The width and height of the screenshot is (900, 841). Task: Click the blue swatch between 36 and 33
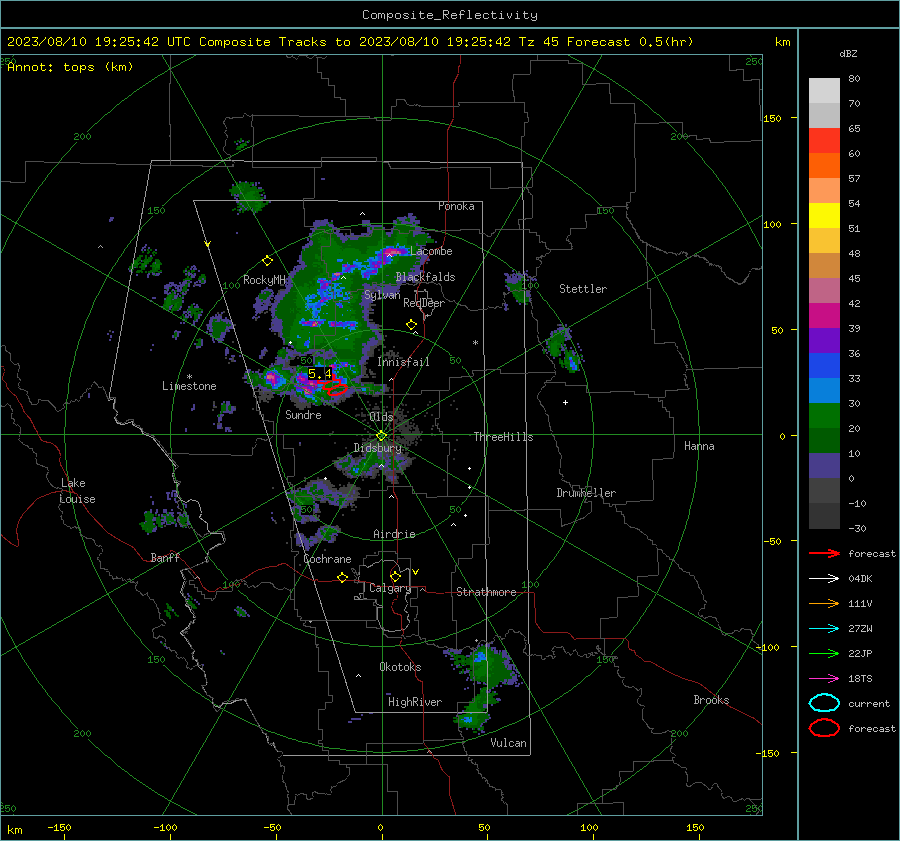(x=824, y=366)
